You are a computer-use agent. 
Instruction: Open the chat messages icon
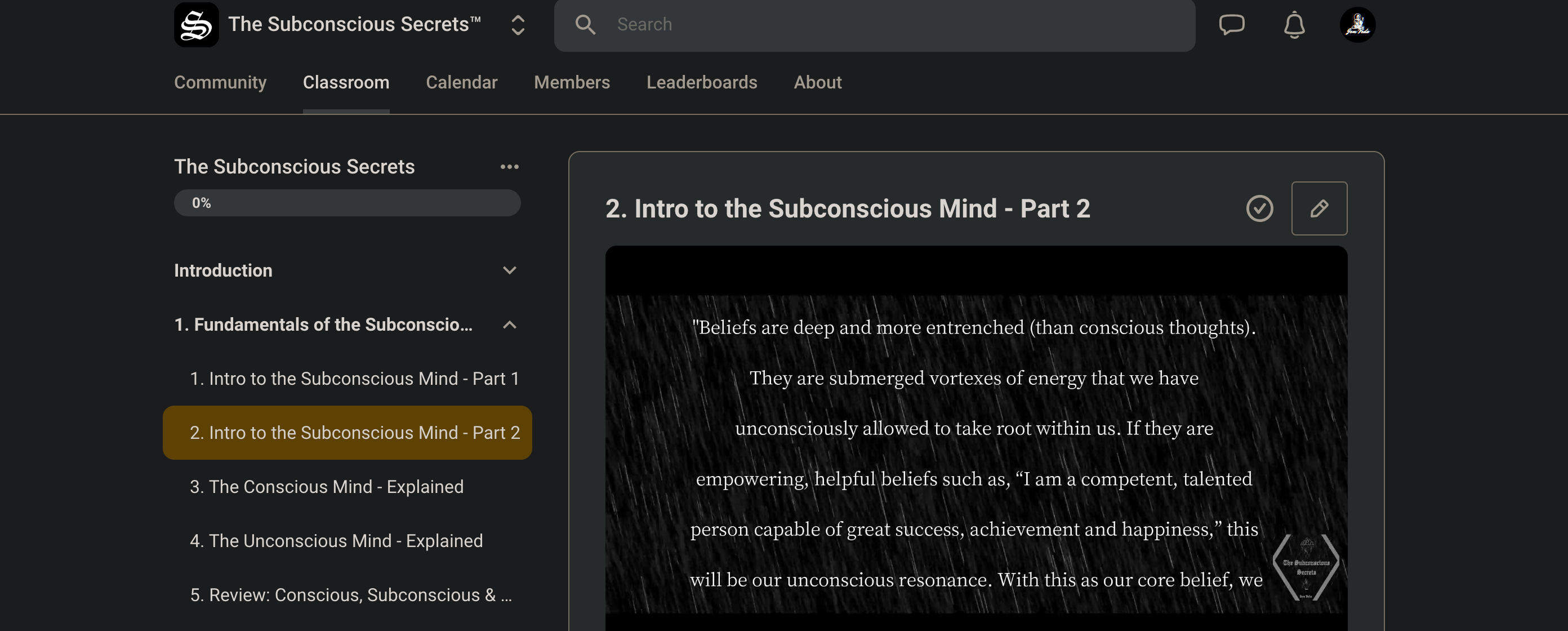[x=1231, y=24]
